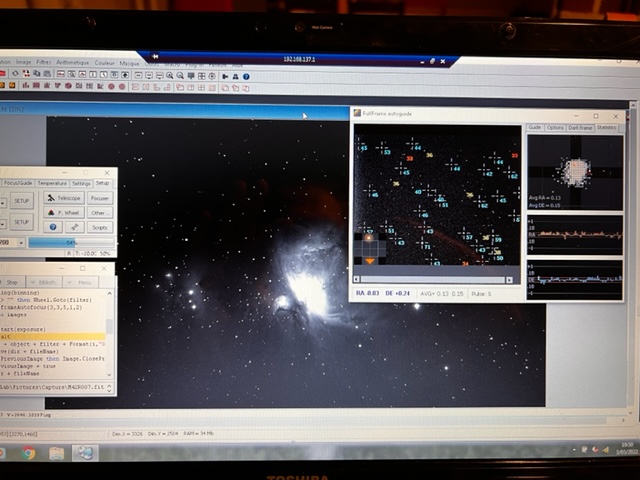Click the black flag marker toolbar icon
This screenshot has width=640, height=480.
click(225, 76)
